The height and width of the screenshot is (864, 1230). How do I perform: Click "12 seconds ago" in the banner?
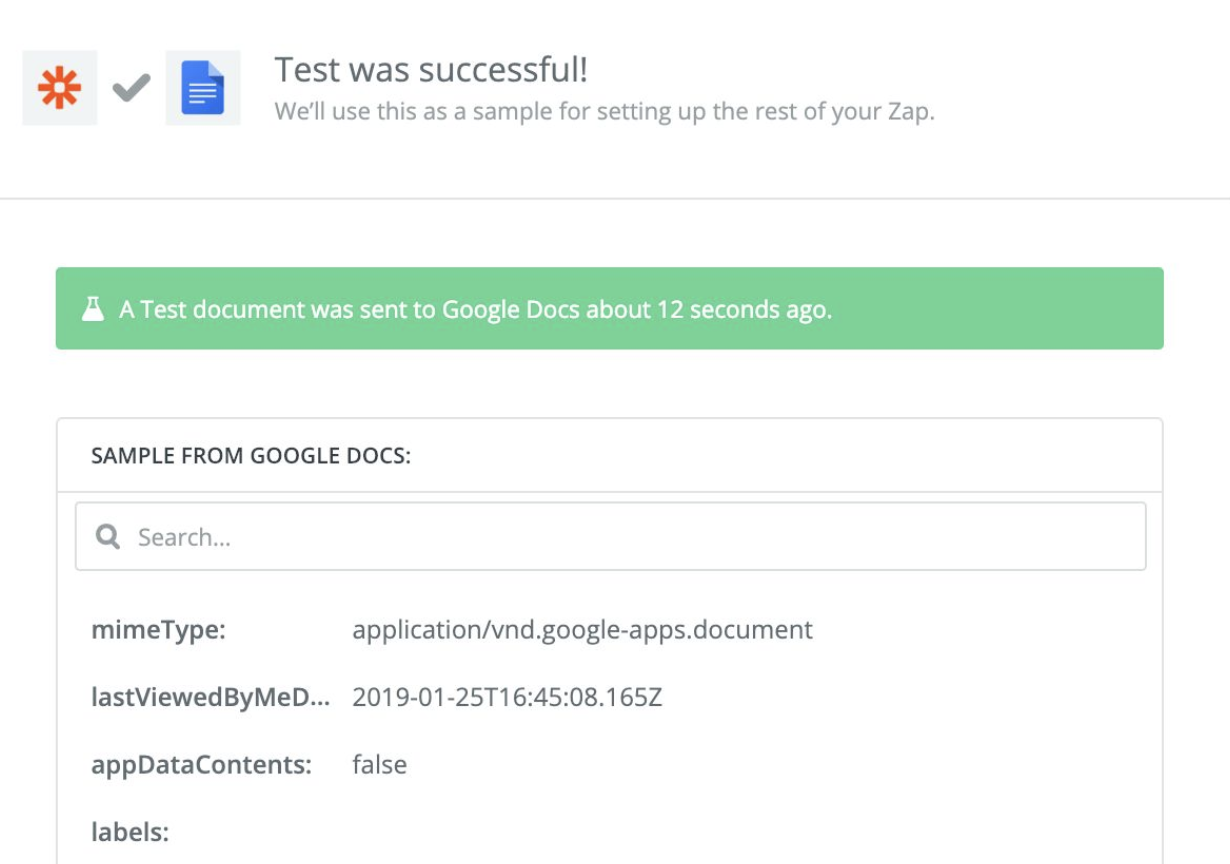pyautogui.click(x=742, y=309)
